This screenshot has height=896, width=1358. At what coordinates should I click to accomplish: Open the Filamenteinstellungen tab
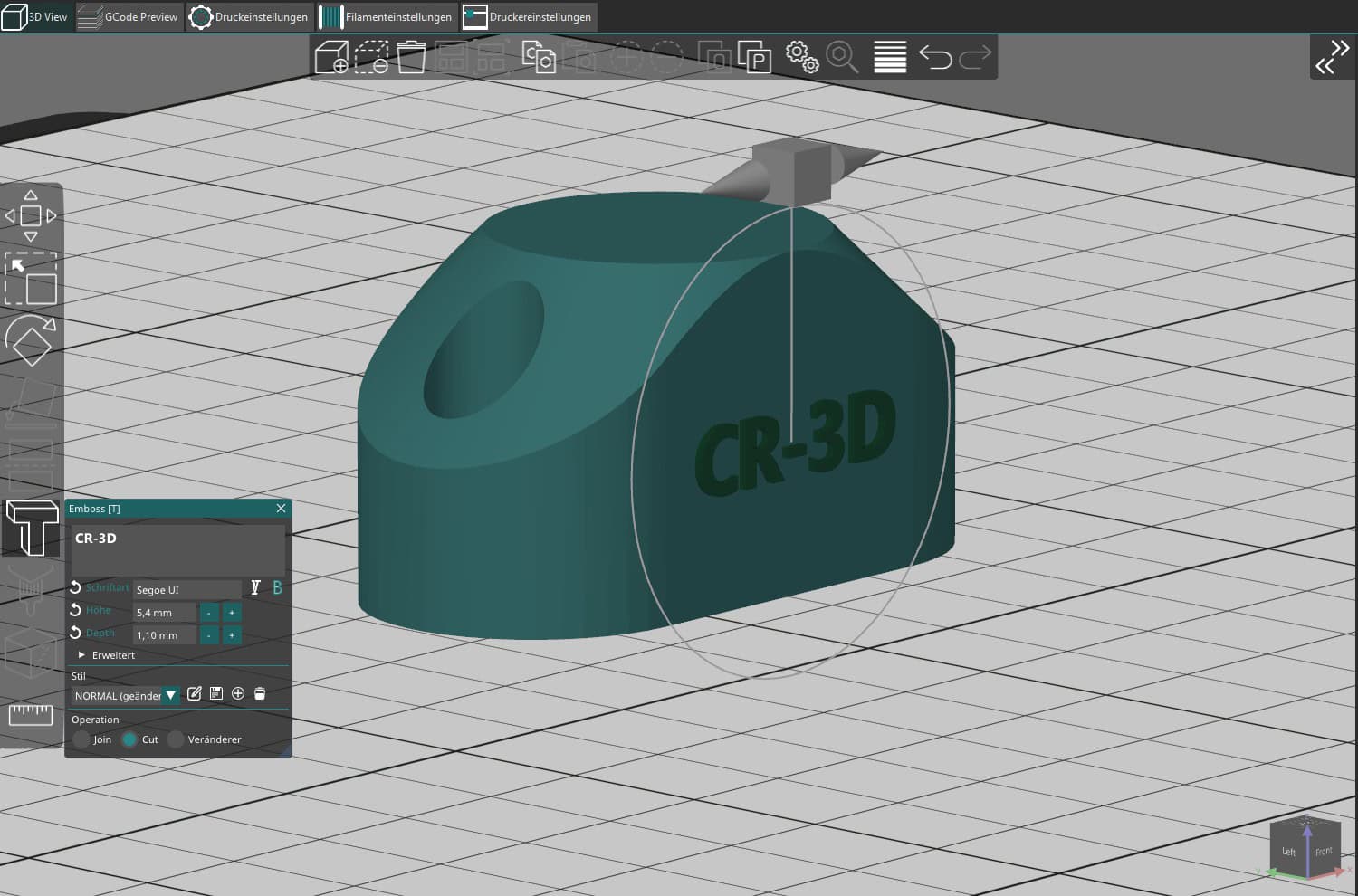pyautogui.click(x=387, y=17)
